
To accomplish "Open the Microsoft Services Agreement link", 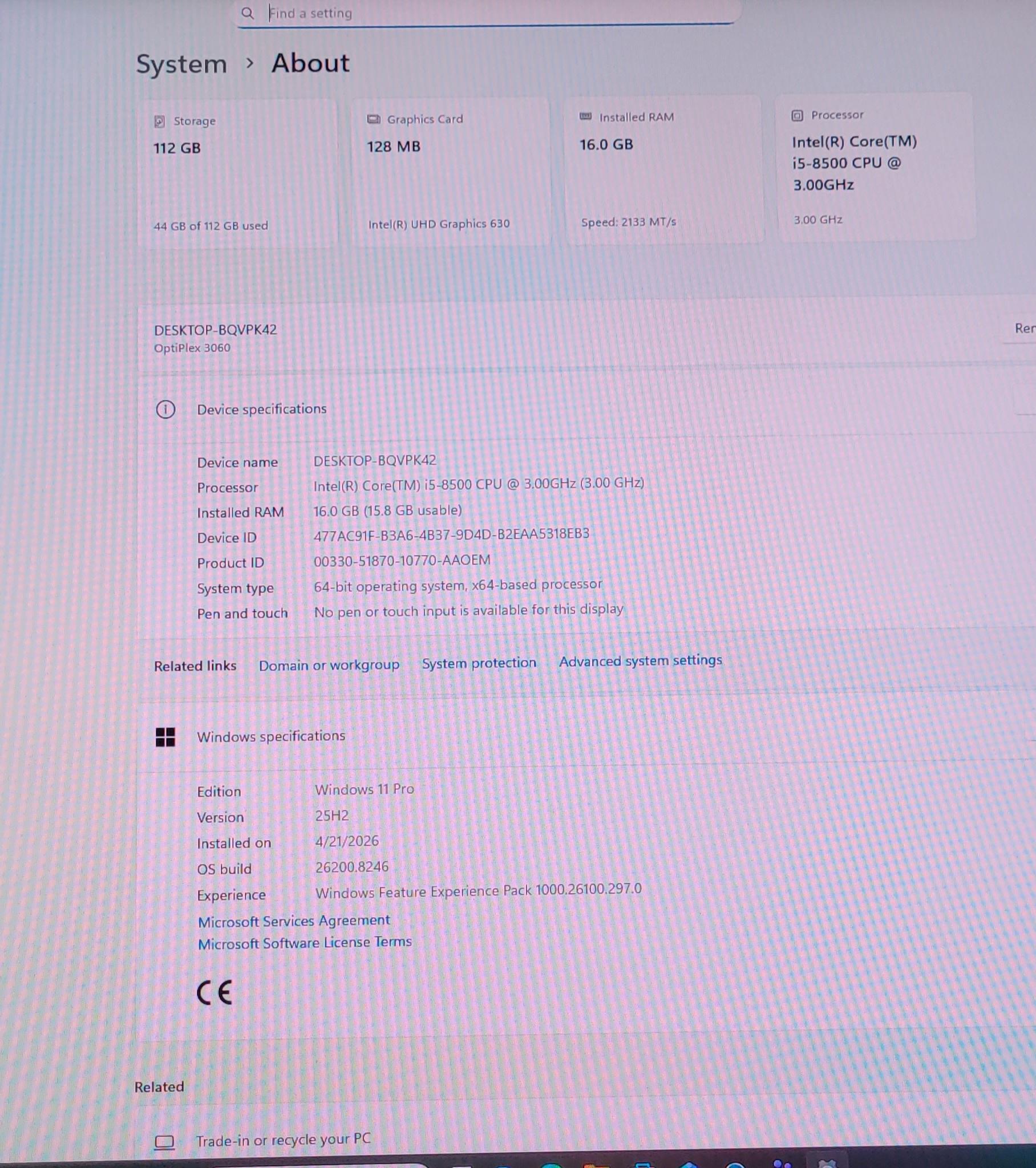I will pyautogui.click(x=294, y=920).
